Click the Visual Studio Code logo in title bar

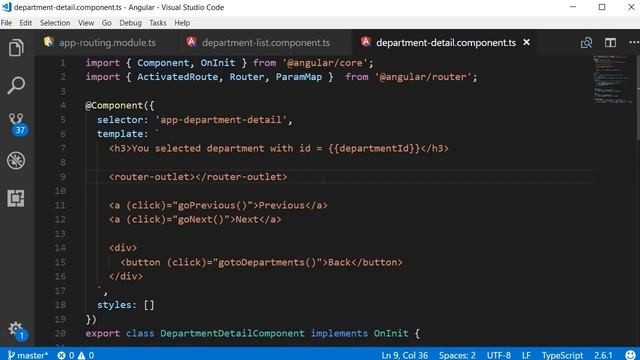(x=7, y=7)
